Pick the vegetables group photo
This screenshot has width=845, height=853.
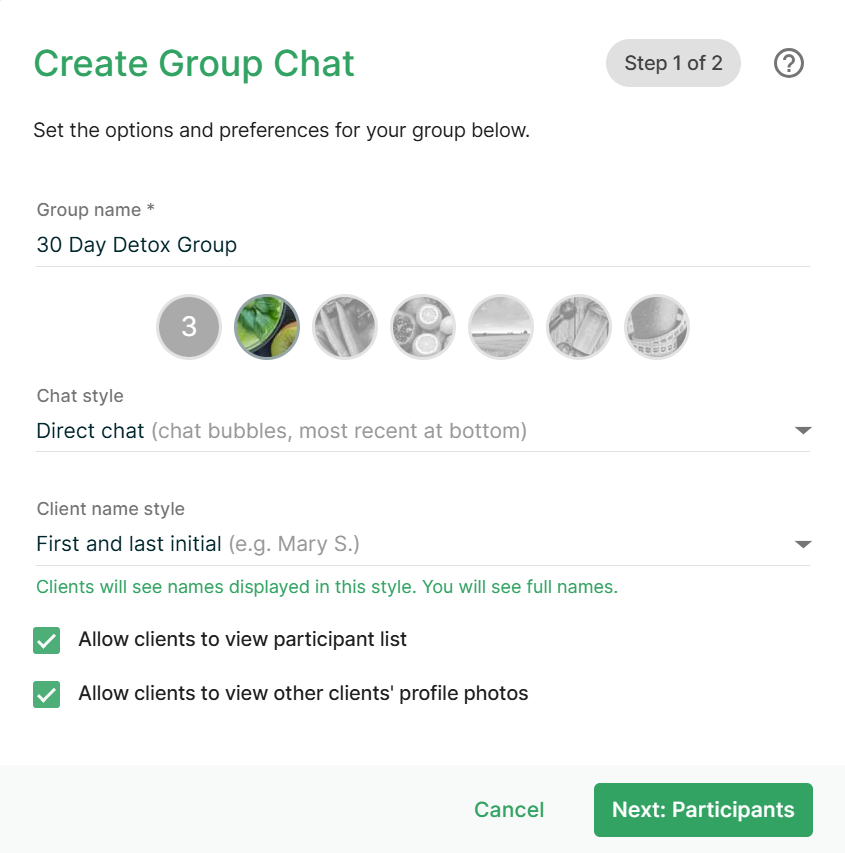(345, 327)
